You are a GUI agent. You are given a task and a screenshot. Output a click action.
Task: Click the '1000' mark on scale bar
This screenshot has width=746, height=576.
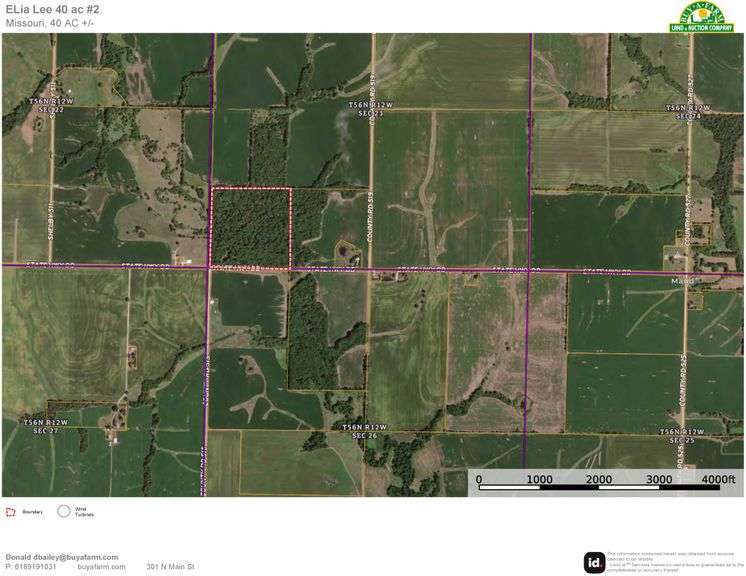click(539, 479)
